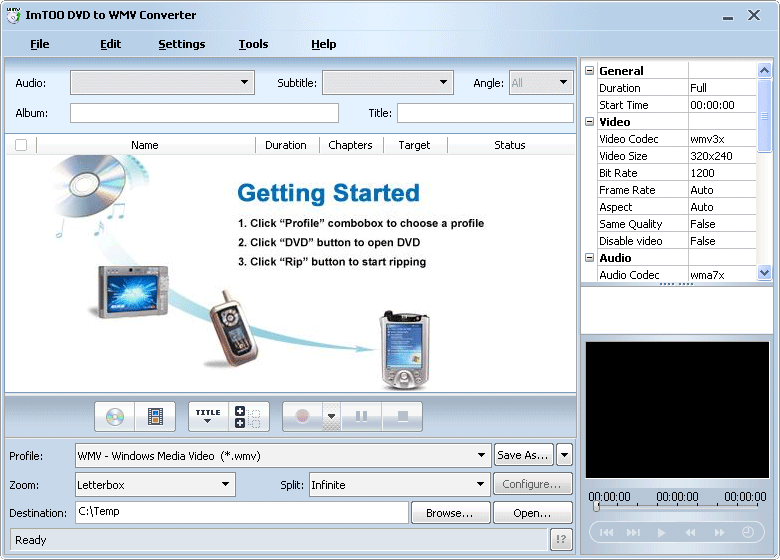This screenshot has height=560, width=780.
Task: Click the Browse... button
Action: point(449,513)
